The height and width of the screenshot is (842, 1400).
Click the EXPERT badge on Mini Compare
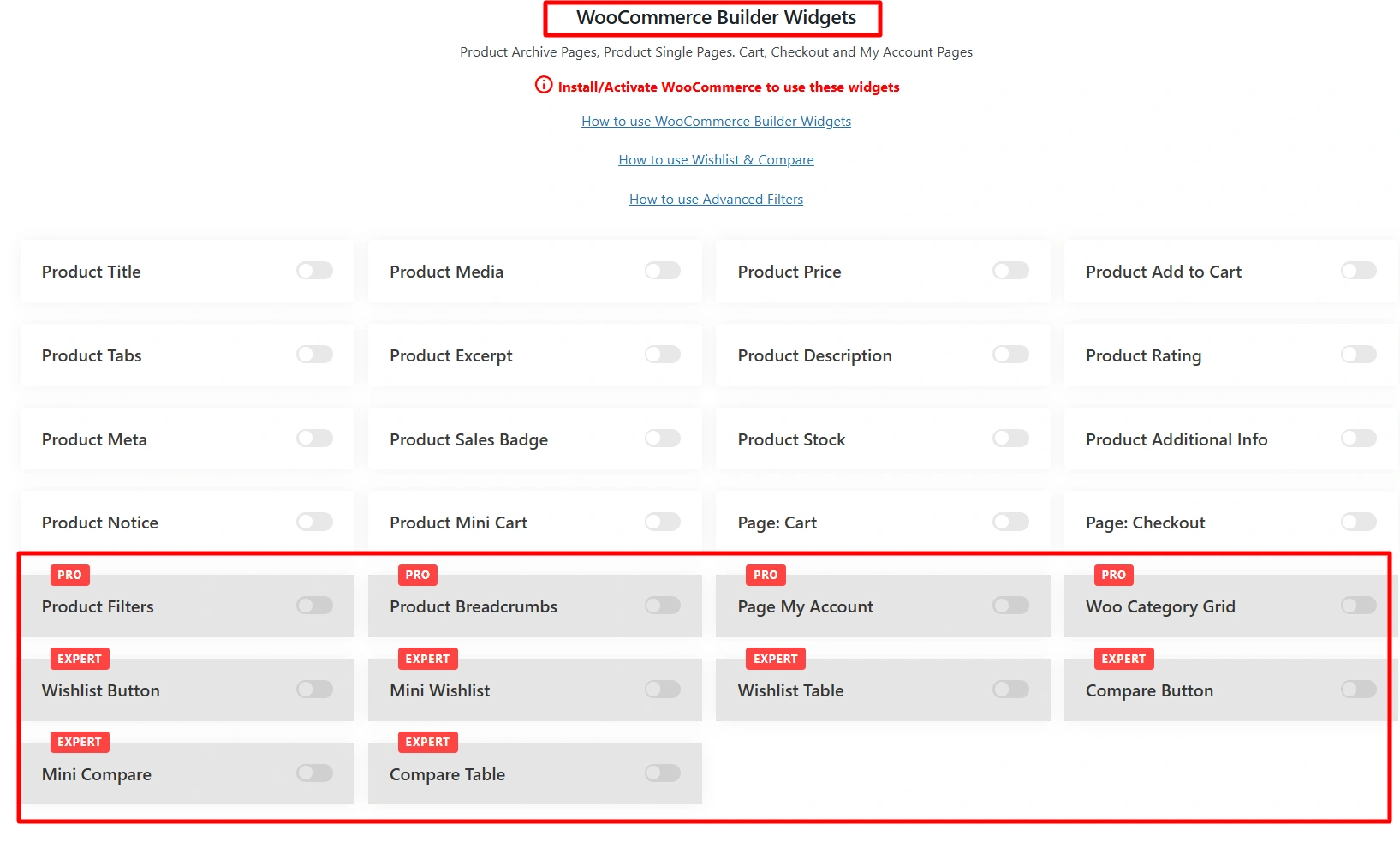[80, 742]
